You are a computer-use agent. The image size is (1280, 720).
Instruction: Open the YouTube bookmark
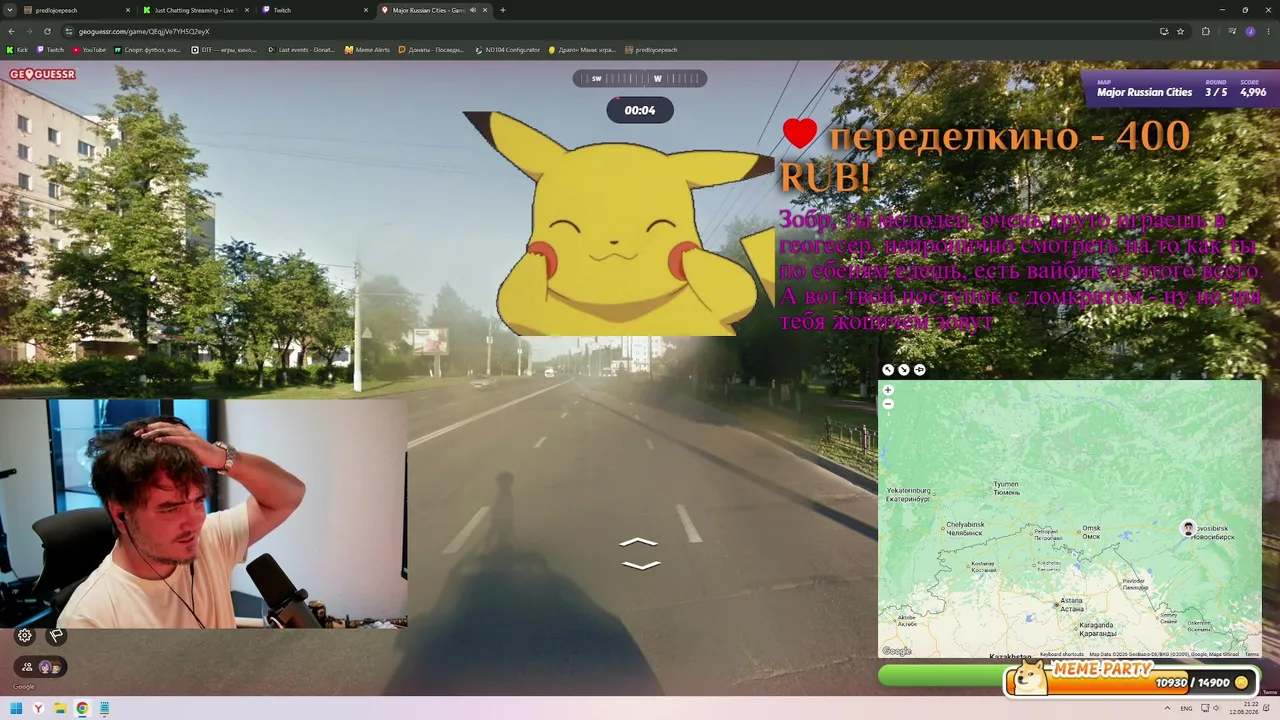pos(88,50)
